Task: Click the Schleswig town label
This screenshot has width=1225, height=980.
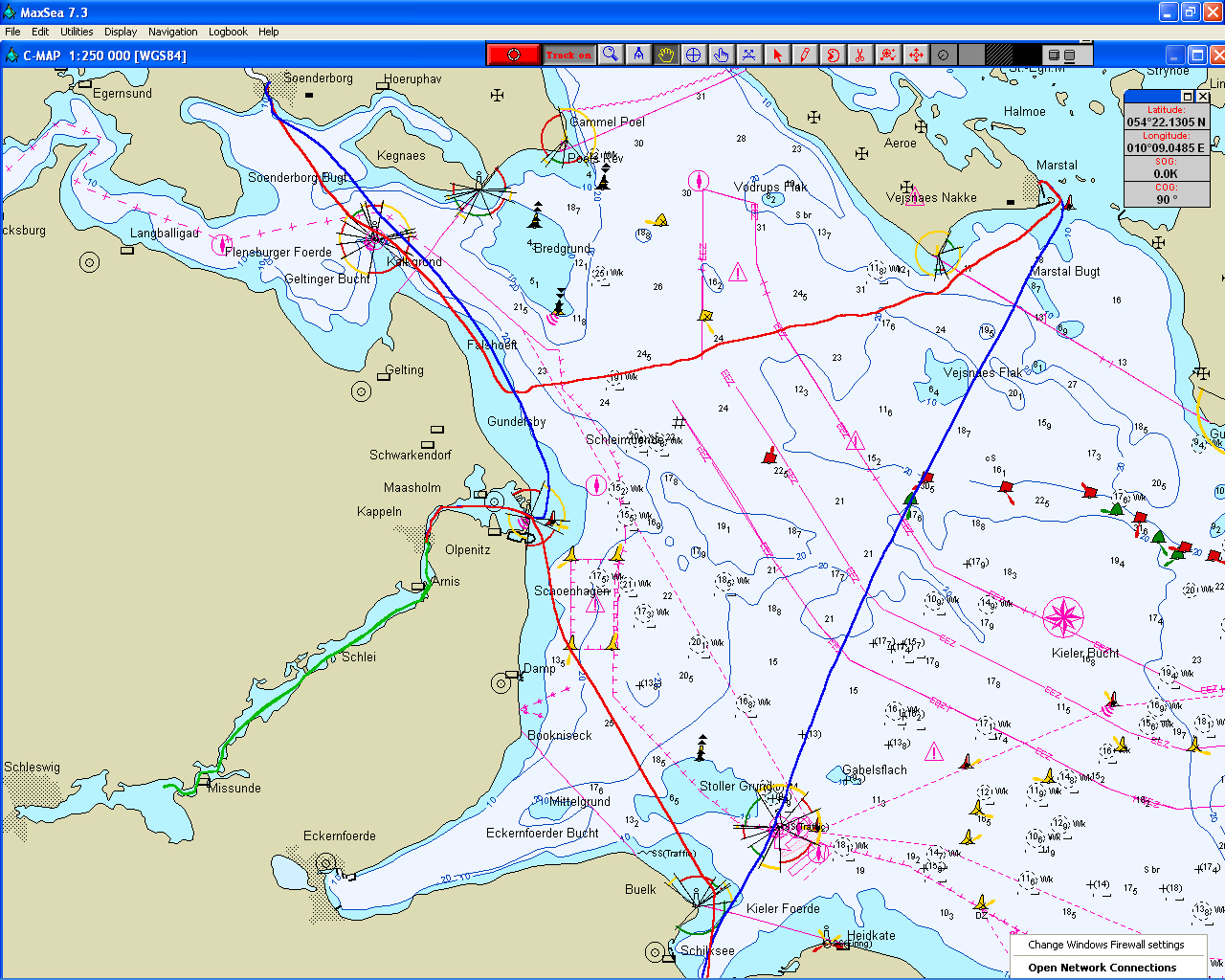Action: pyautogui.click(x=32, y=767)
